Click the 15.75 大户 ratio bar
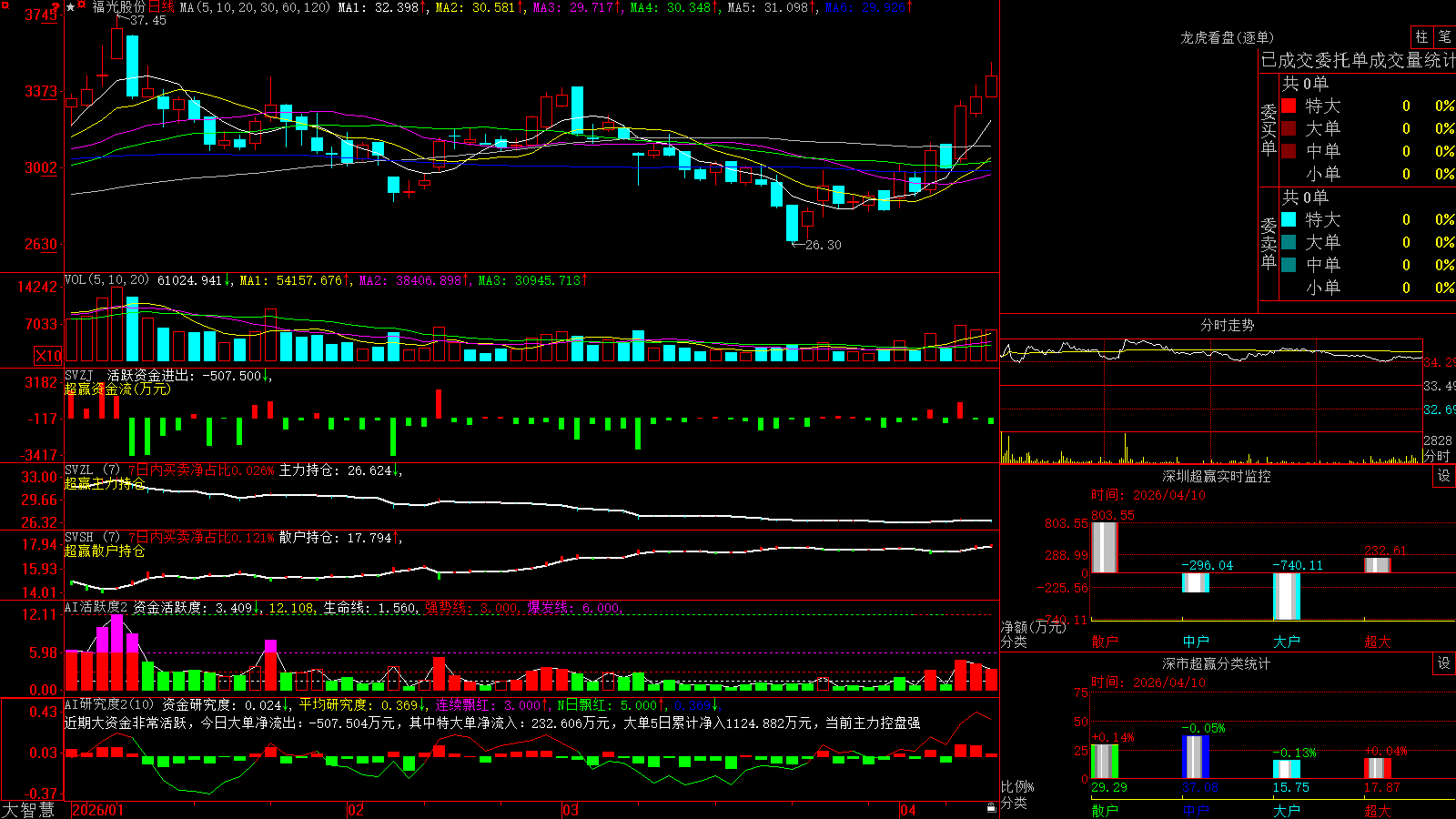The height and width of the screenshot is (819, 1456). [1287, 770]
